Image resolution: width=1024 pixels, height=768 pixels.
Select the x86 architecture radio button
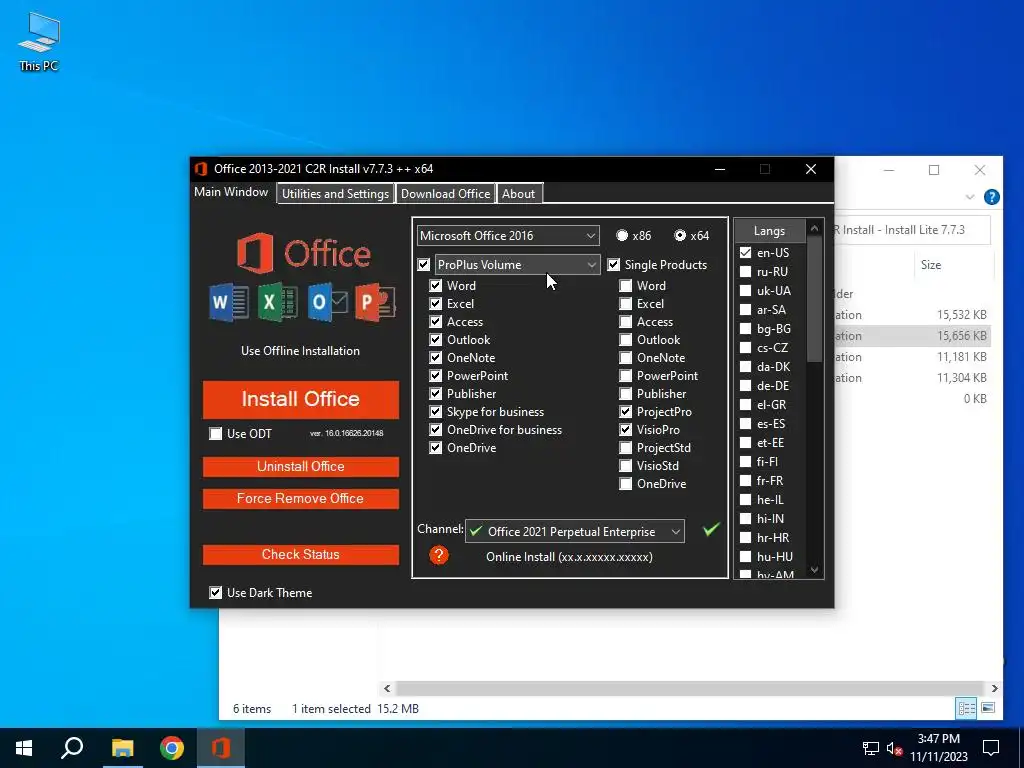(x=622, y=235)
